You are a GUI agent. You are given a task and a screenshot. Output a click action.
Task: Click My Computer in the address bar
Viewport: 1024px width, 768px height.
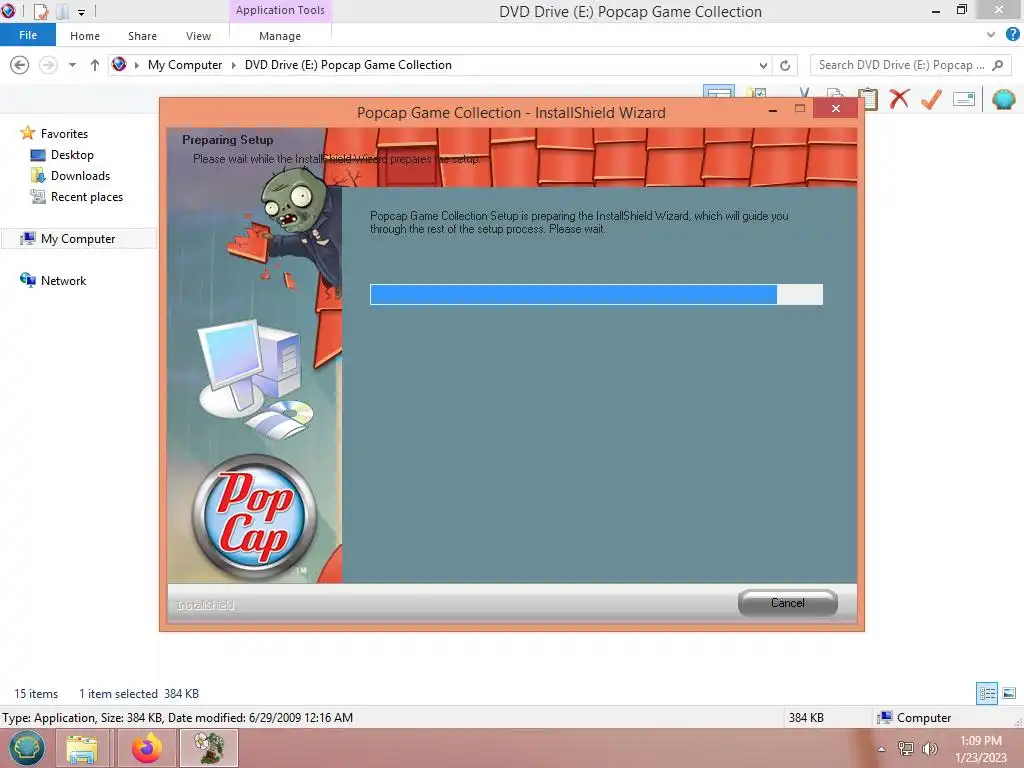click(185, 65)
